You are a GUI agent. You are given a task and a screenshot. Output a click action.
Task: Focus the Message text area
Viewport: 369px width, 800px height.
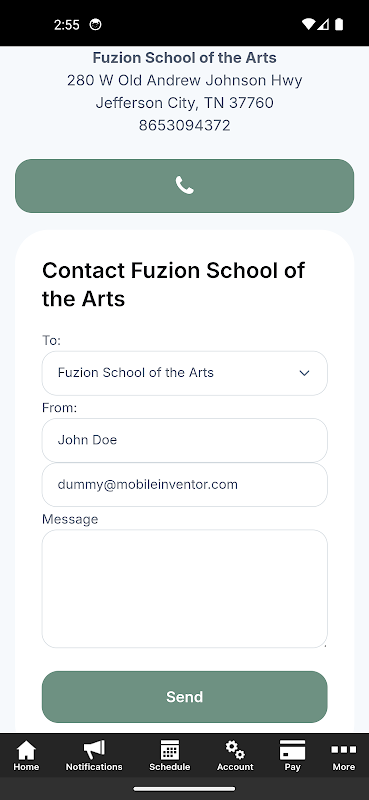(184, 589)
